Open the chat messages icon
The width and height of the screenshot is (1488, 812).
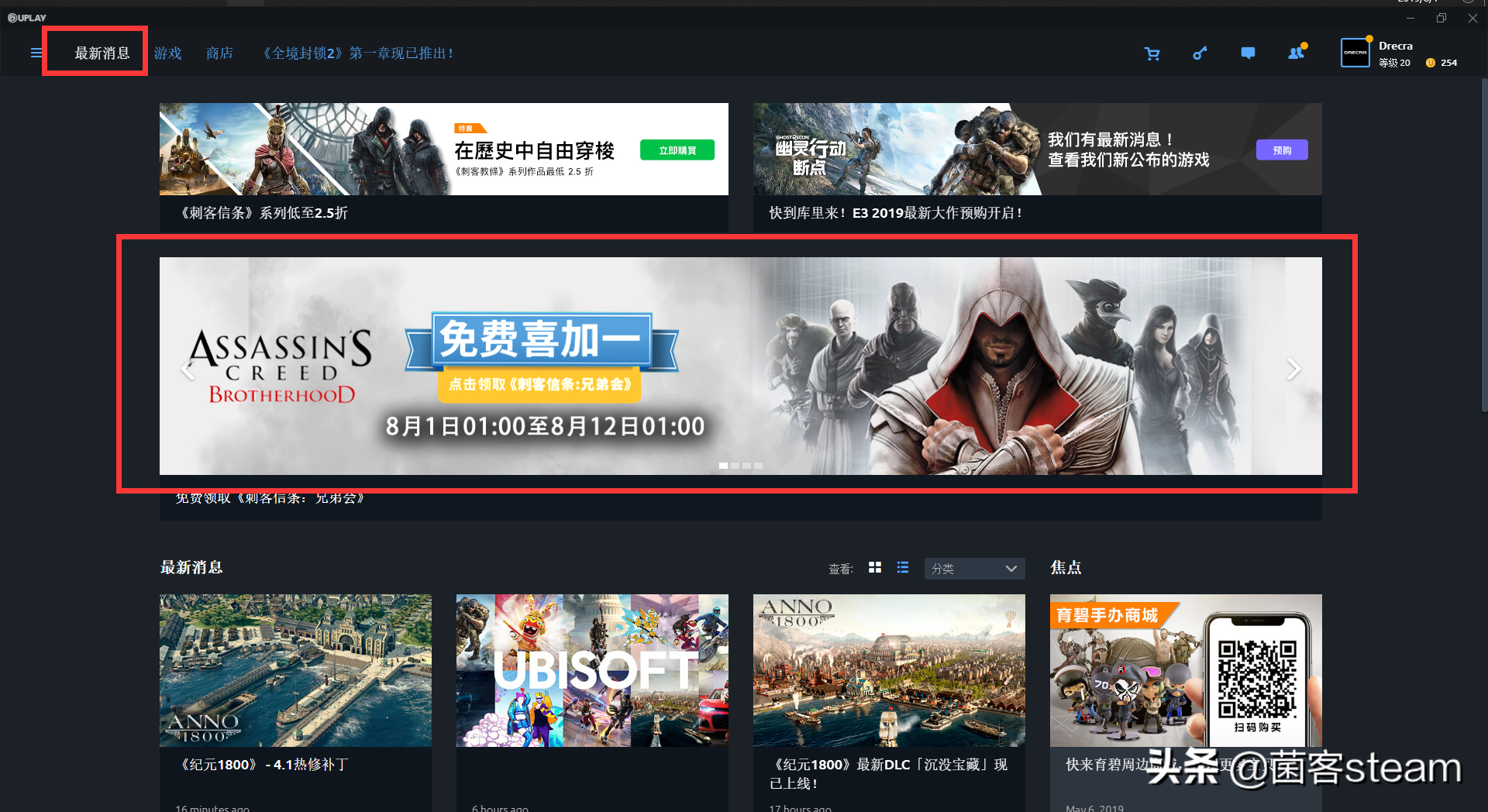click(x=1248, y=53)
